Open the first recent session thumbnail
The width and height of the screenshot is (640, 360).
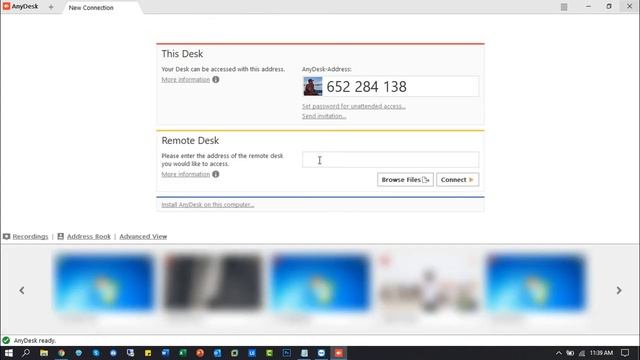pos(104,282)
